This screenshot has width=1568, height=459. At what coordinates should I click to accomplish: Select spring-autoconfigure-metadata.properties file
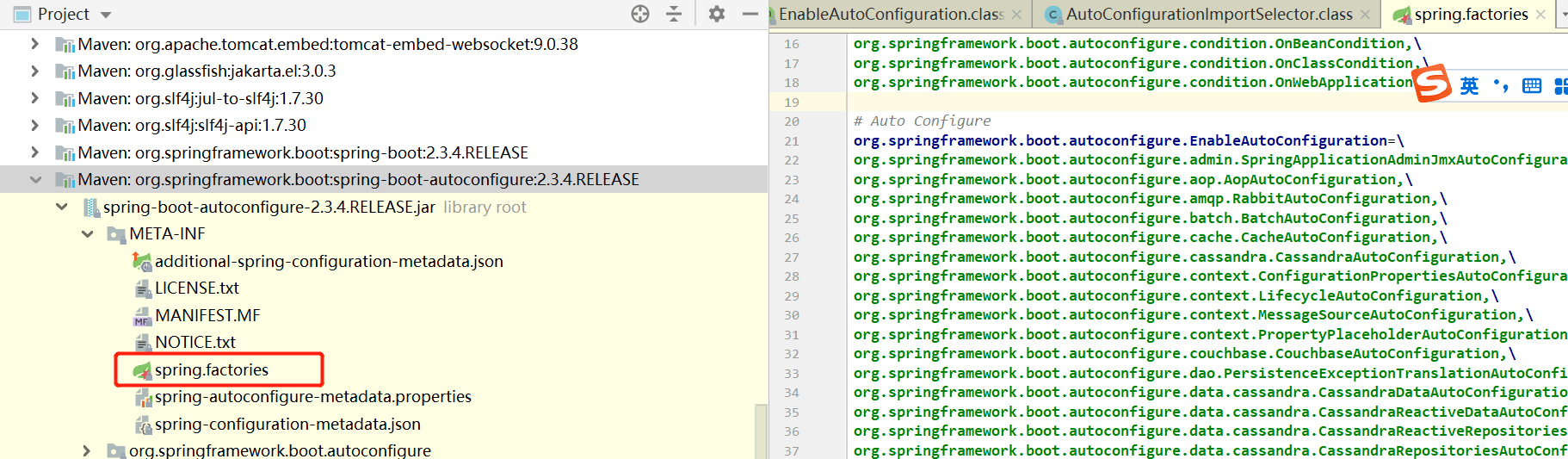click(313, 396)
